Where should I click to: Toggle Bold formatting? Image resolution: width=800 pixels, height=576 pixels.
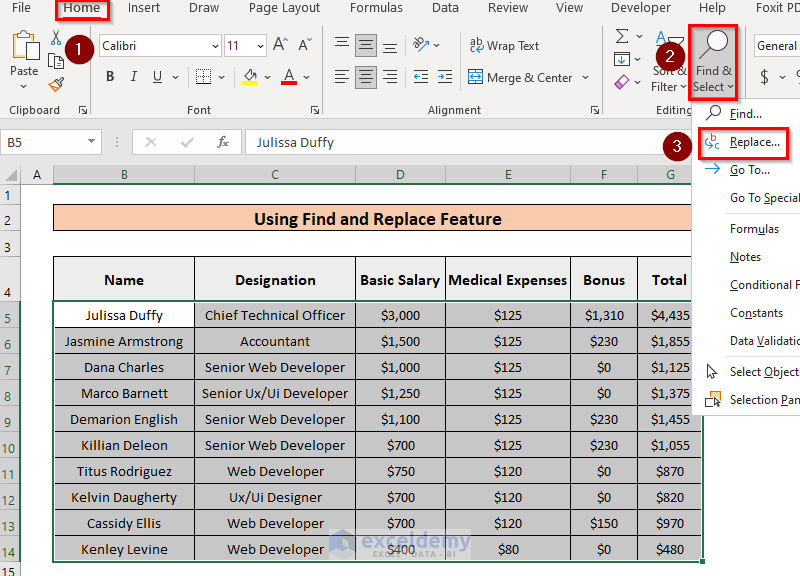click(110, 77)
